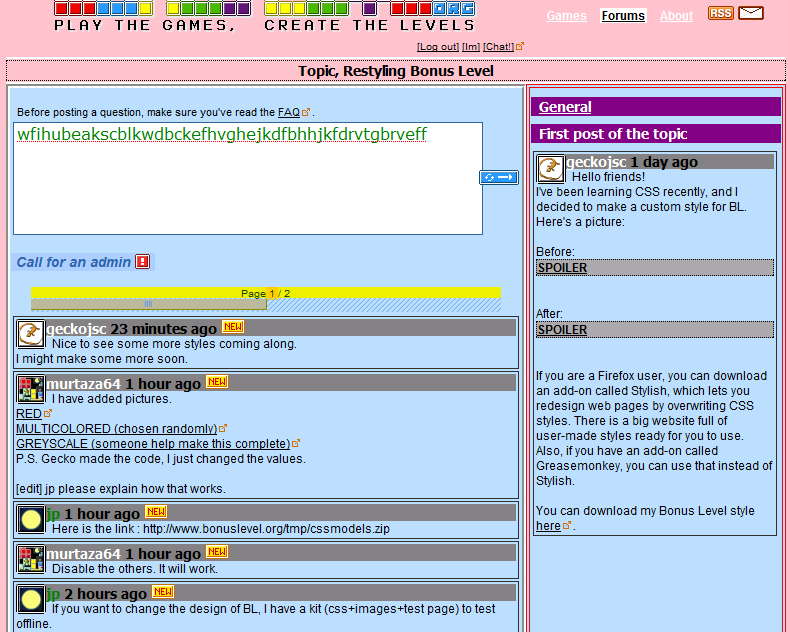788x632 pixels.
Task: Click geckojsc's avatar on the 23 minutes ago post
Action: 31,334
